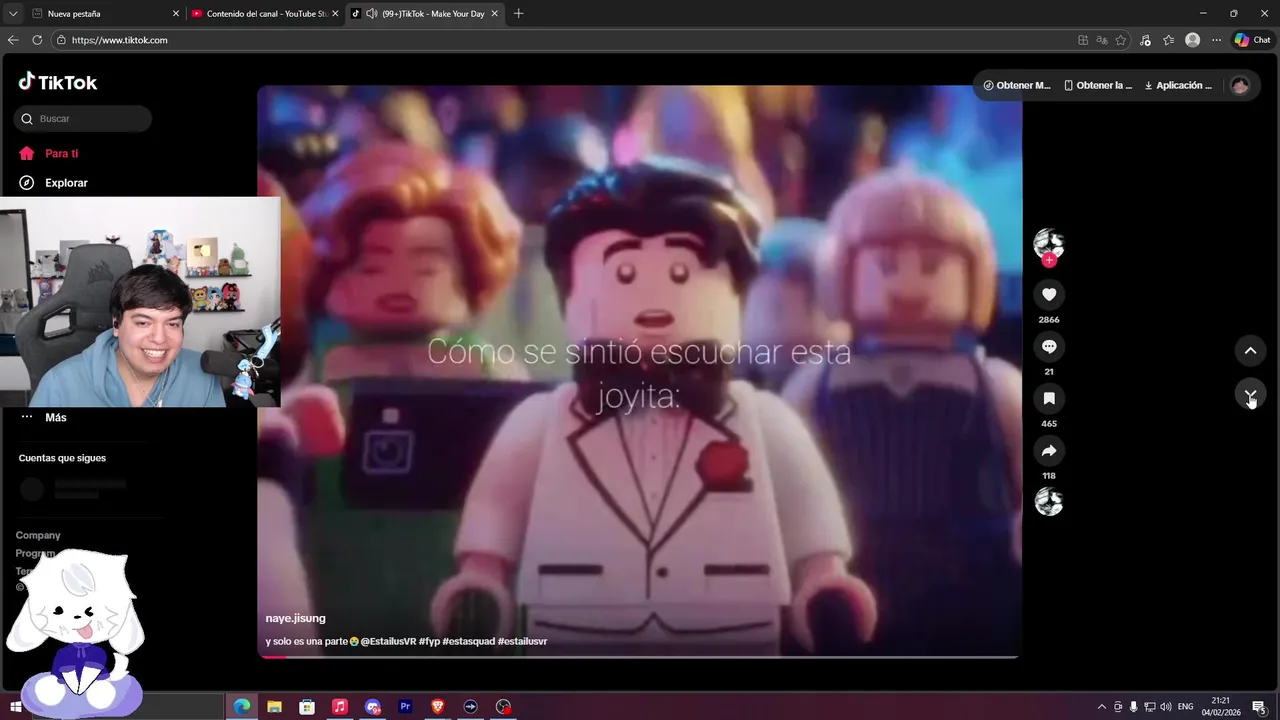Add the page to favorites with the star
1280x720 pixels.
1121,40
